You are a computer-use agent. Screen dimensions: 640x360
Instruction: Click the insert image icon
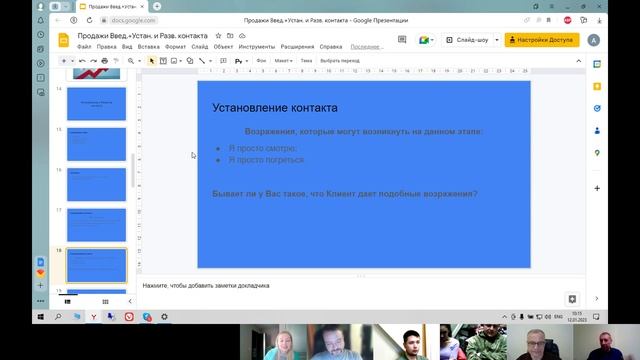[174, 61]
